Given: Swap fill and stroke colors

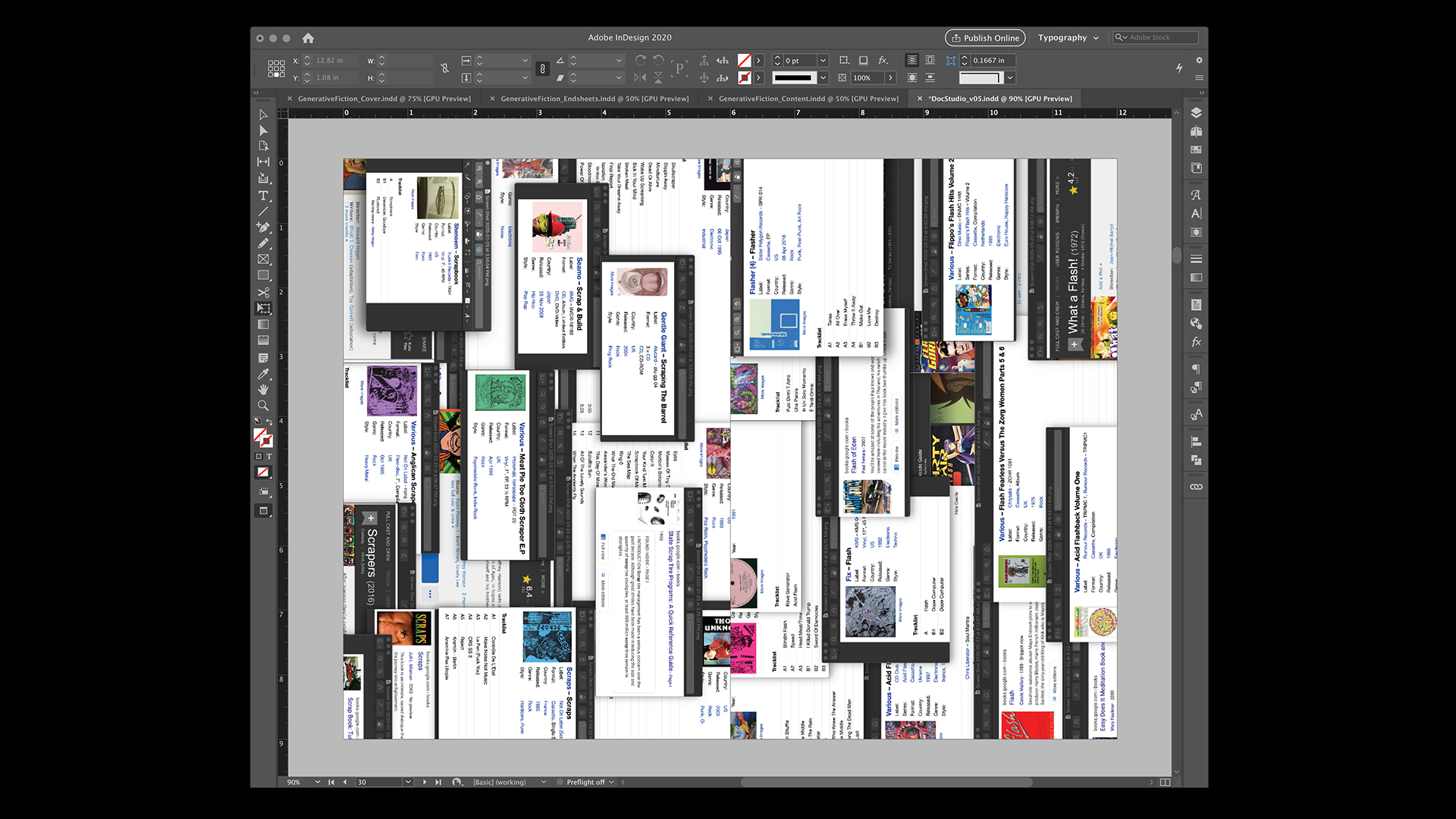Looking at the screenshot, I should click(x=268, y=422).
